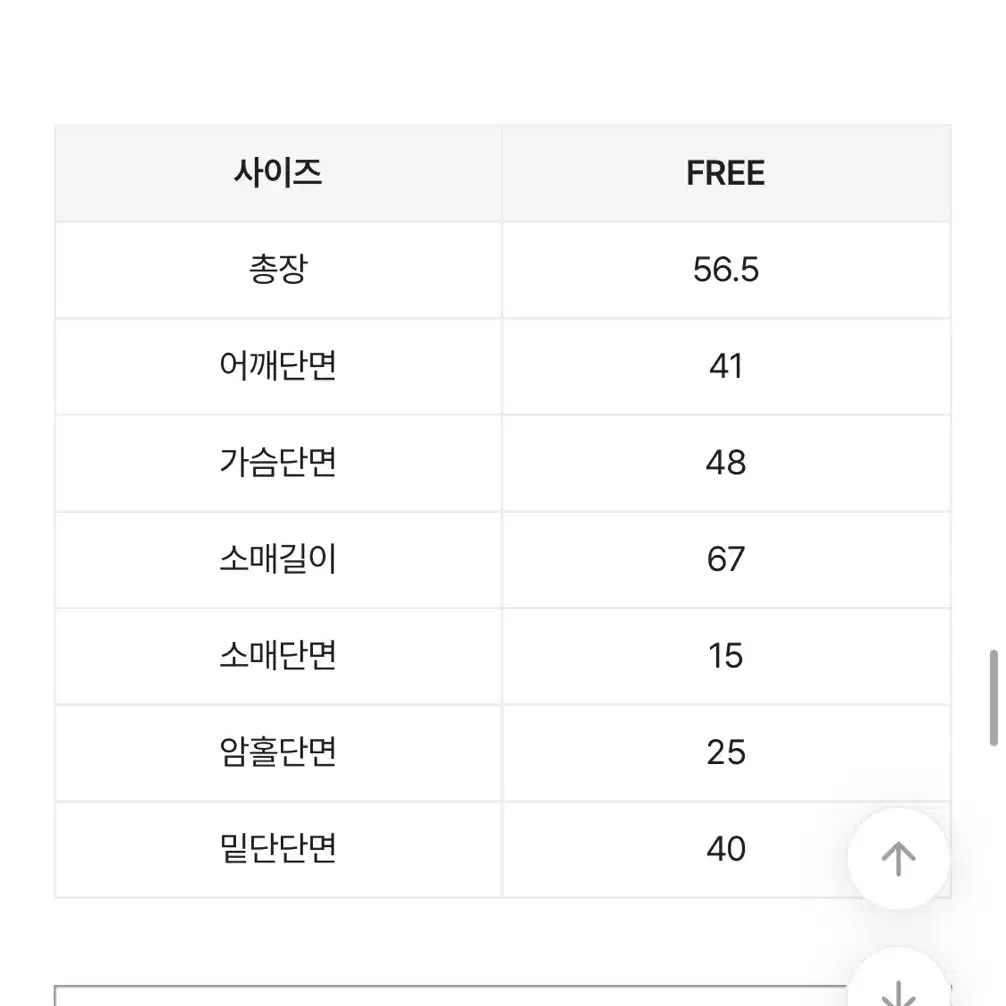Viewport: 1006px width, 1006px height.
Task: Click the 가슴단면 row label
Action: 278,463
